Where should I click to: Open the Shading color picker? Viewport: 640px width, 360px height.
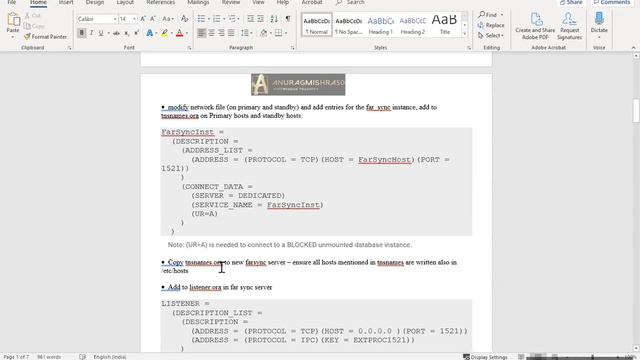pyautogui.click(x=263, y=33)
